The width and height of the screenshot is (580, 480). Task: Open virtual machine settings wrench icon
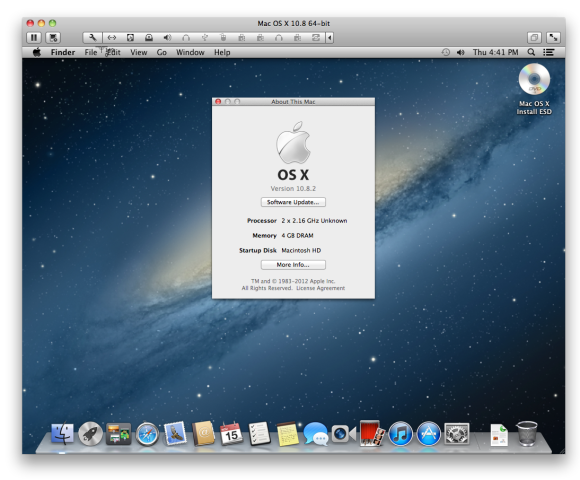(x=92, y=37)
